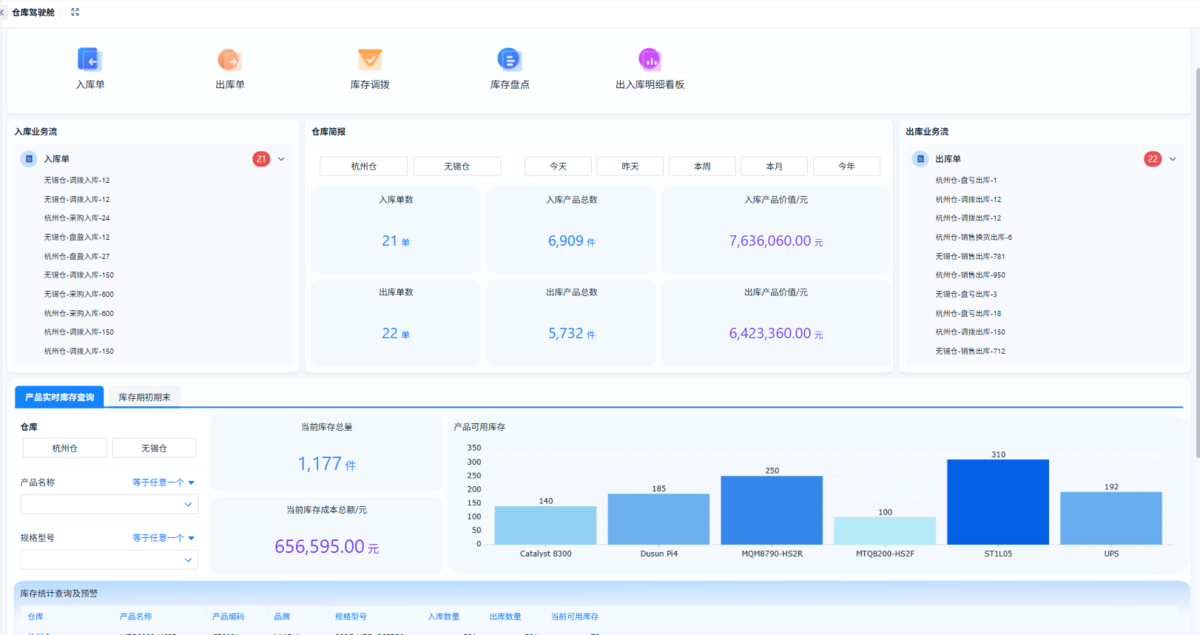Open 产品名称 等于任意一个 condition dropdown
Screen dimensions: 1200x635
pos(163,482)
